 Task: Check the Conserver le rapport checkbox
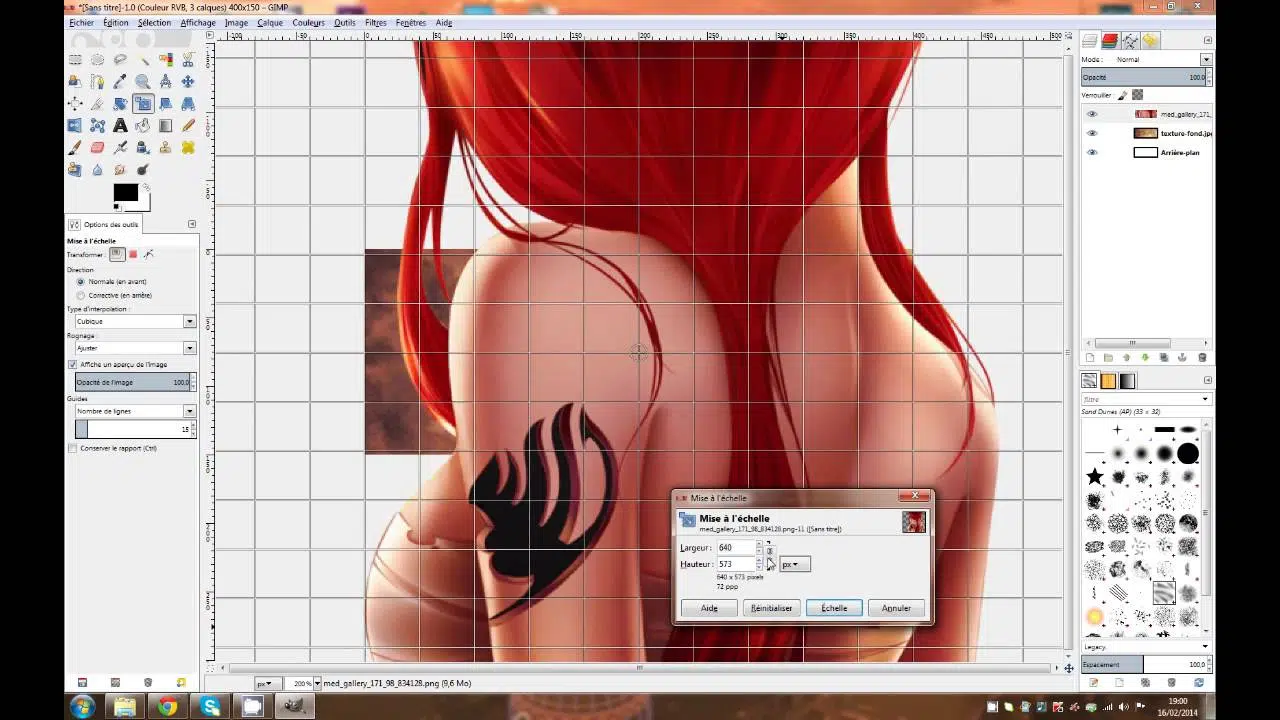click(x=72, y=448)
